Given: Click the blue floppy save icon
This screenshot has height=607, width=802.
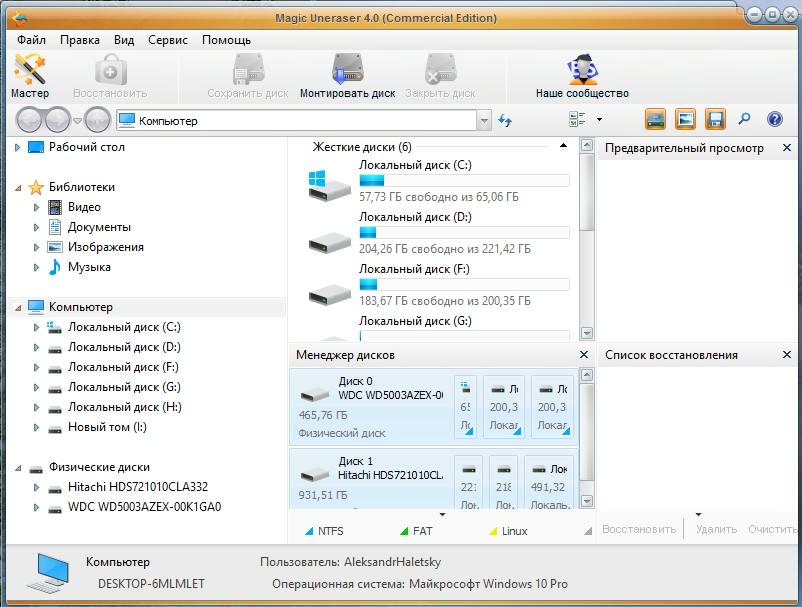Looking at the screenshot, I should [715, 120].
